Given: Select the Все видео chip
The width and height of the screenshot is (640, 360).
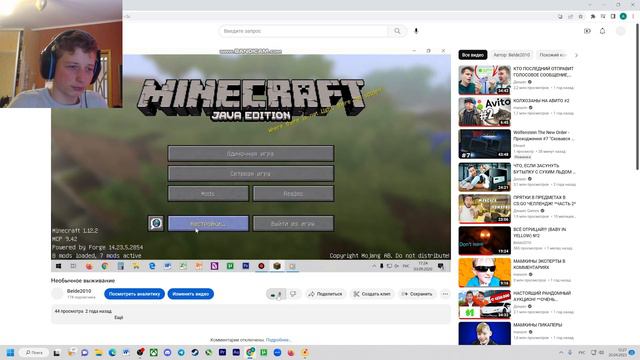Looking at the screenshot, I should [473, 55].
